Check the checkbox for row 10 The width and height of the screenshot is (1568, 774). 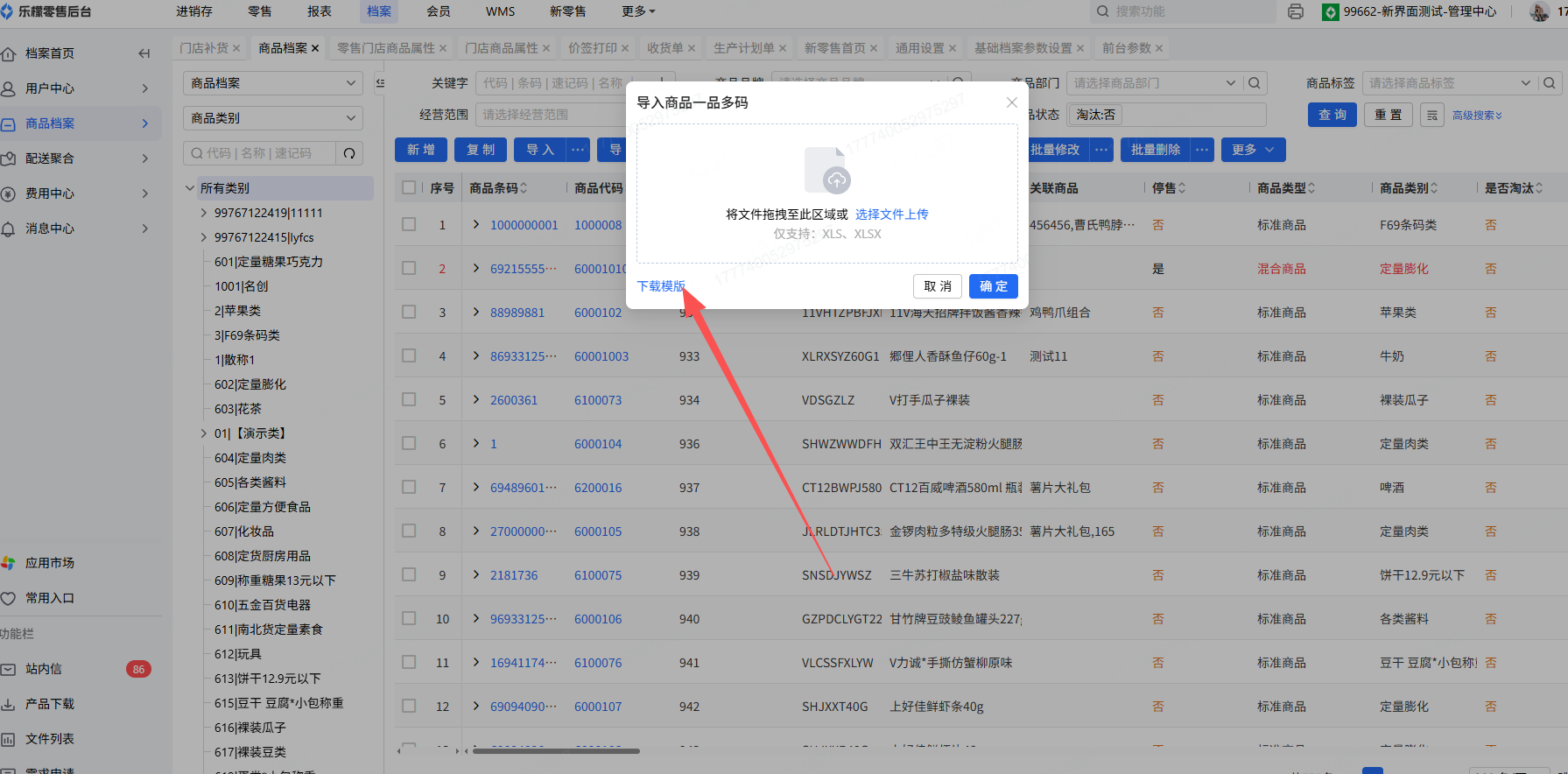(409, 618)
